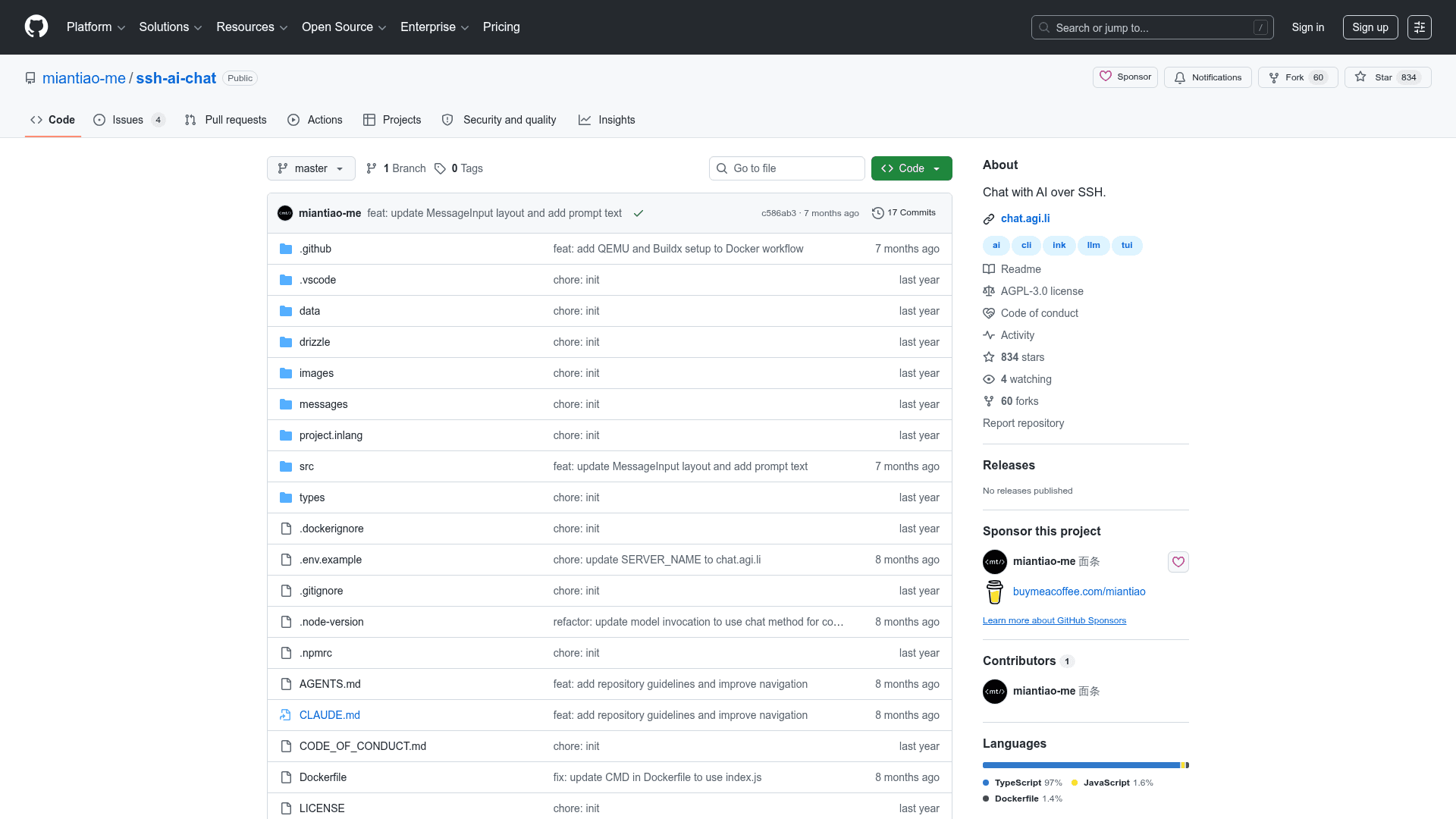
Task: Fork the repository with the Fork button
Action: (1298, 77)
